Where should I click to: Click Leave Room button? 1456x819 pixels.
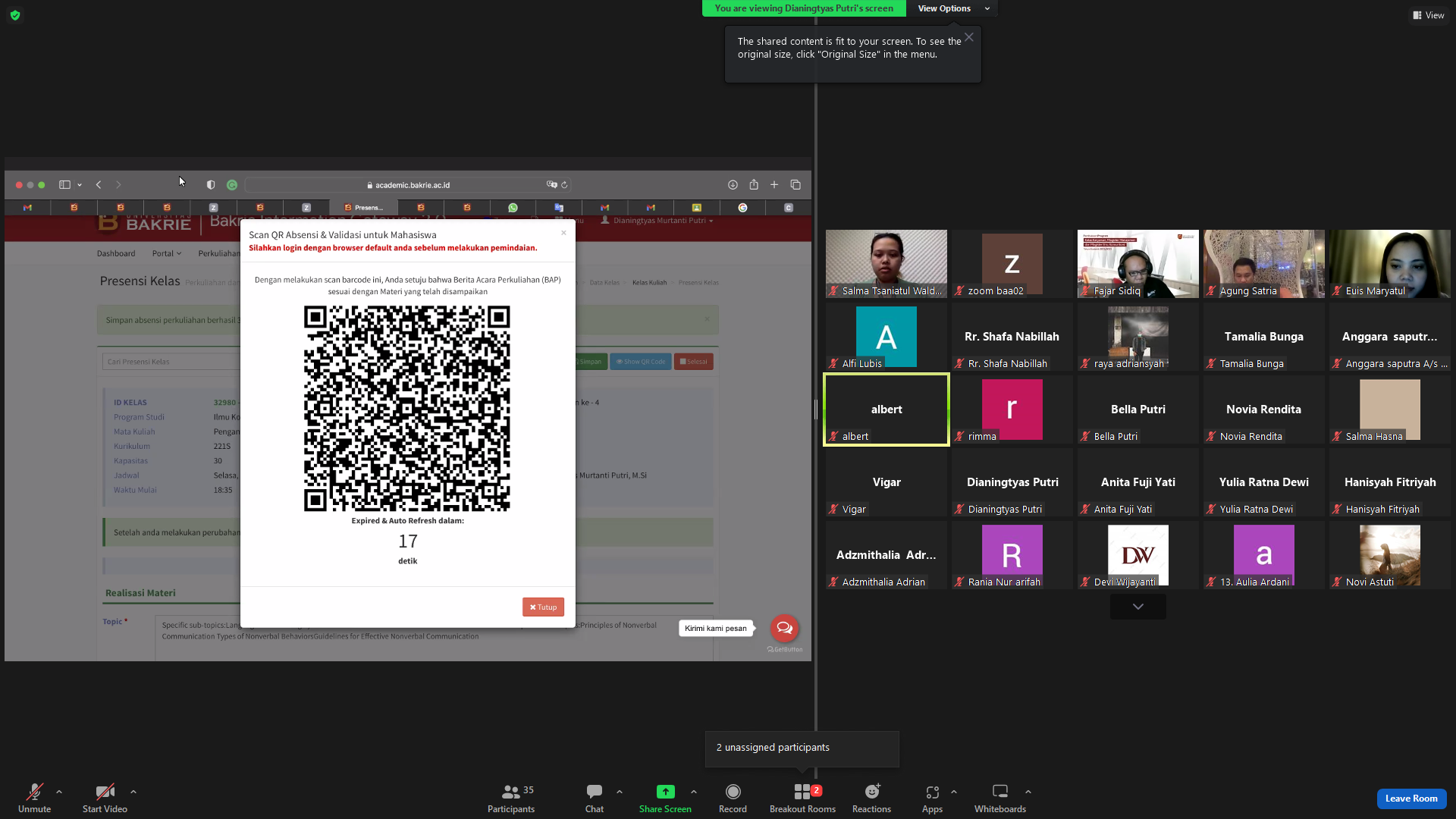[1411, 799]
